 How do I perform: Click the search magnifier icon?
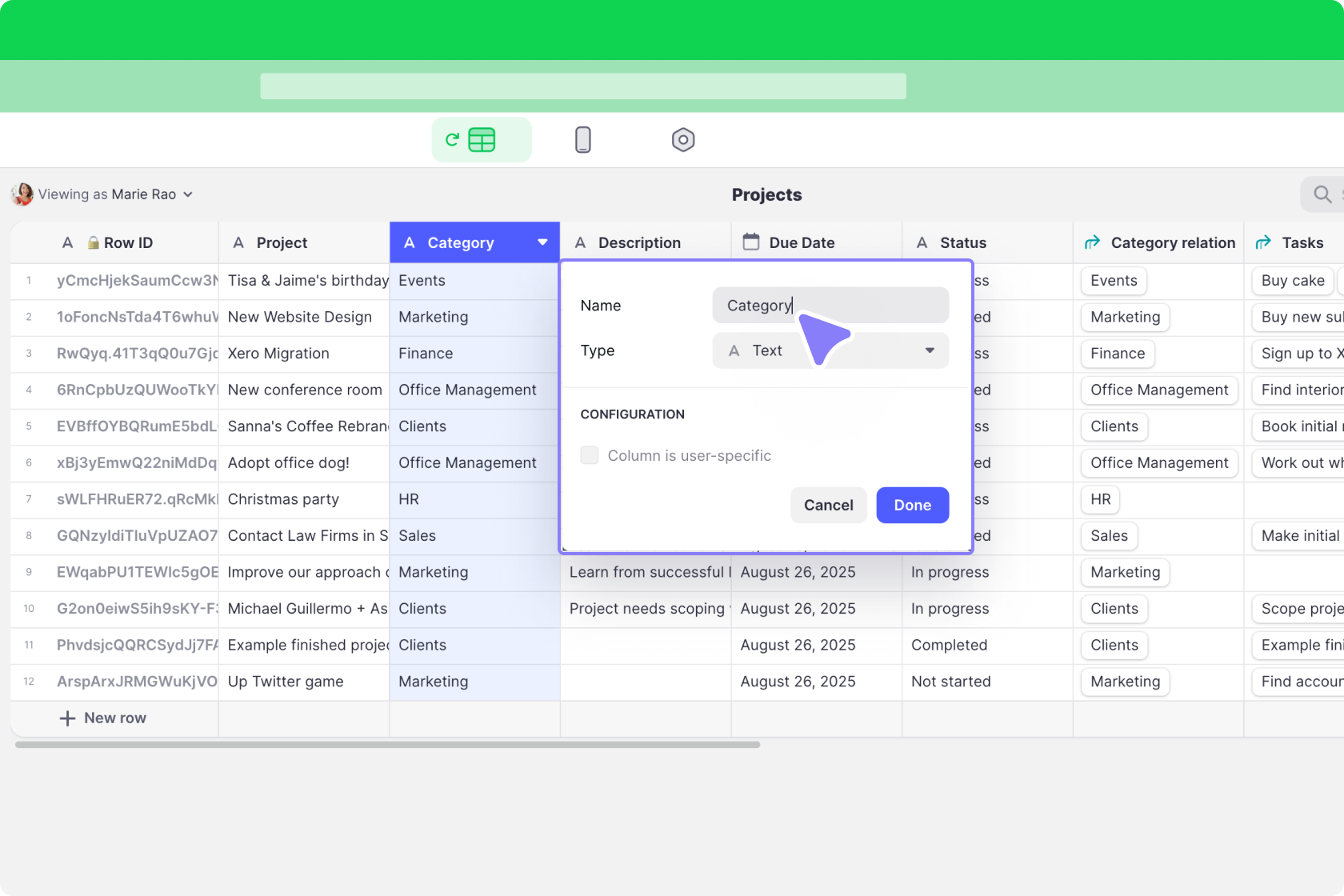(1322, 194)
